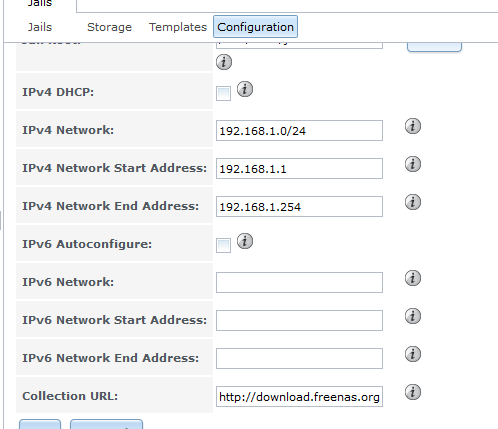Click info icon beside IPv4 DHCP checkbox
This screenshot has width=498, height=429.
tap(245, 89)
